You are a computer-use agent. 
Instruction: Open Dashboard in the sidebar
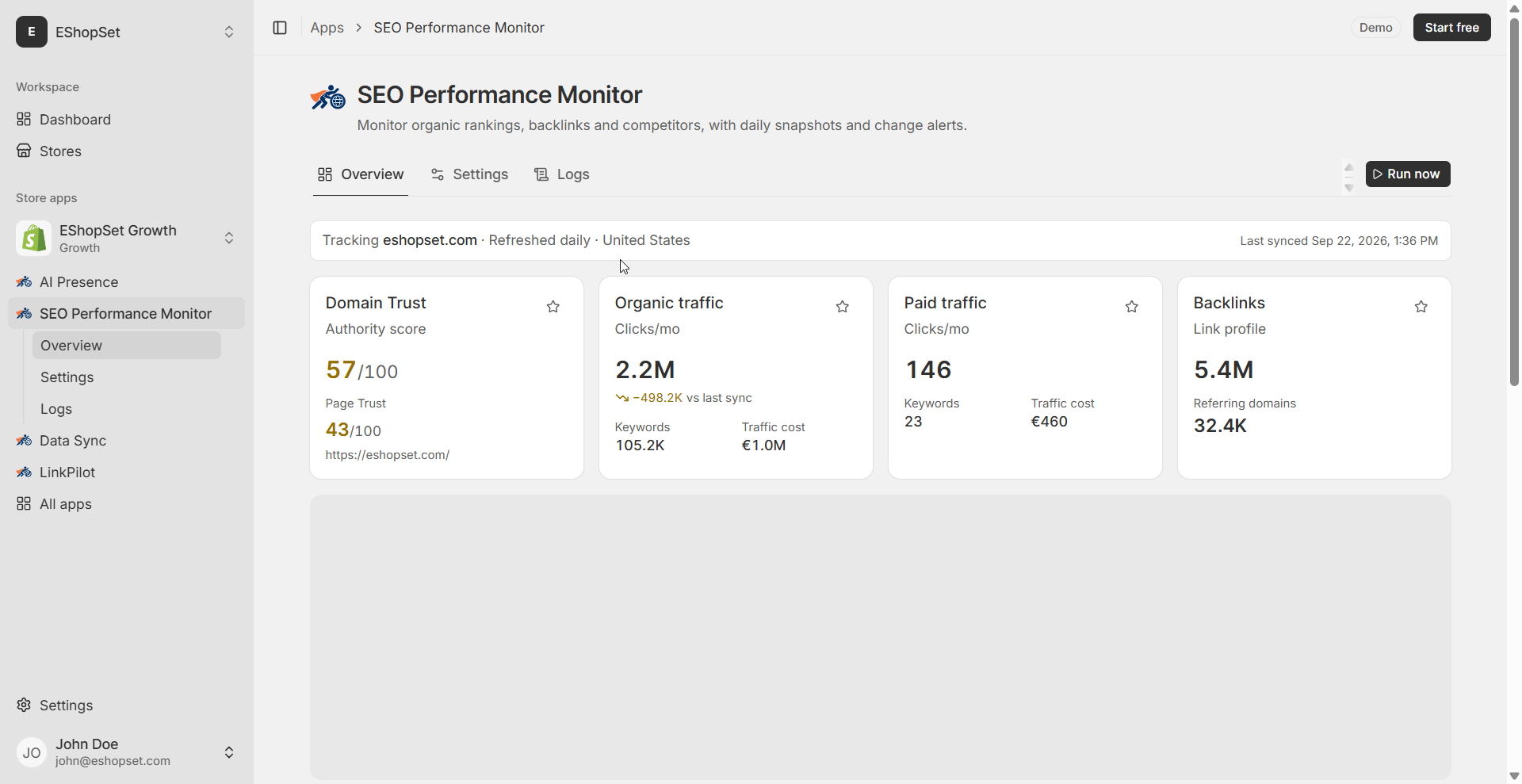pos(127,119)
